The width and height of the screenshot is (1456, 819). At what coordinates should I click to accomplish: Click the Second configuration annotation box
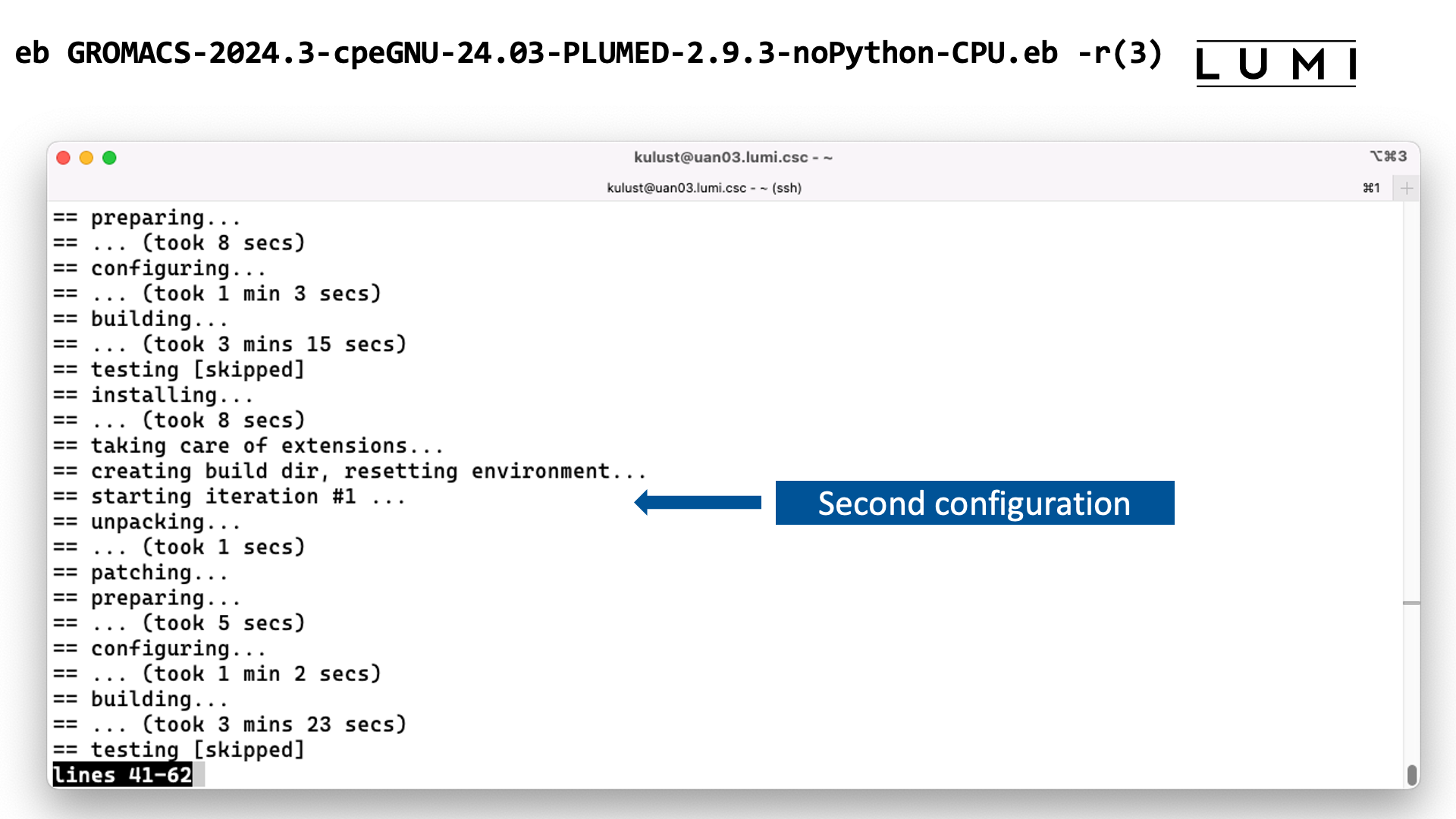[x=975, y=502]
